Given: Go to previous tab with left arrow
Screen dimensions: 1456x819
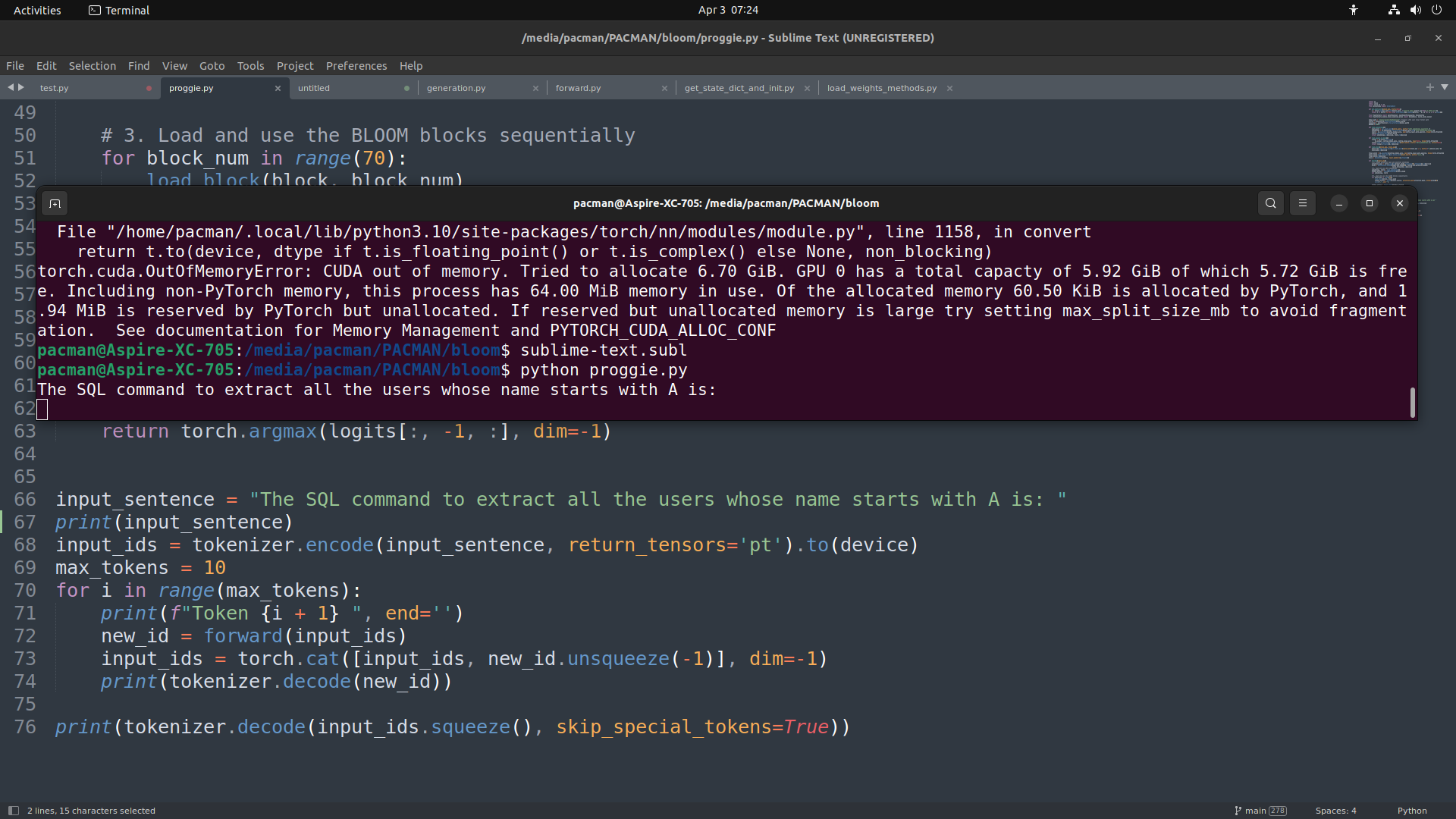Looking at the screenshot, I should click(11, 87).
